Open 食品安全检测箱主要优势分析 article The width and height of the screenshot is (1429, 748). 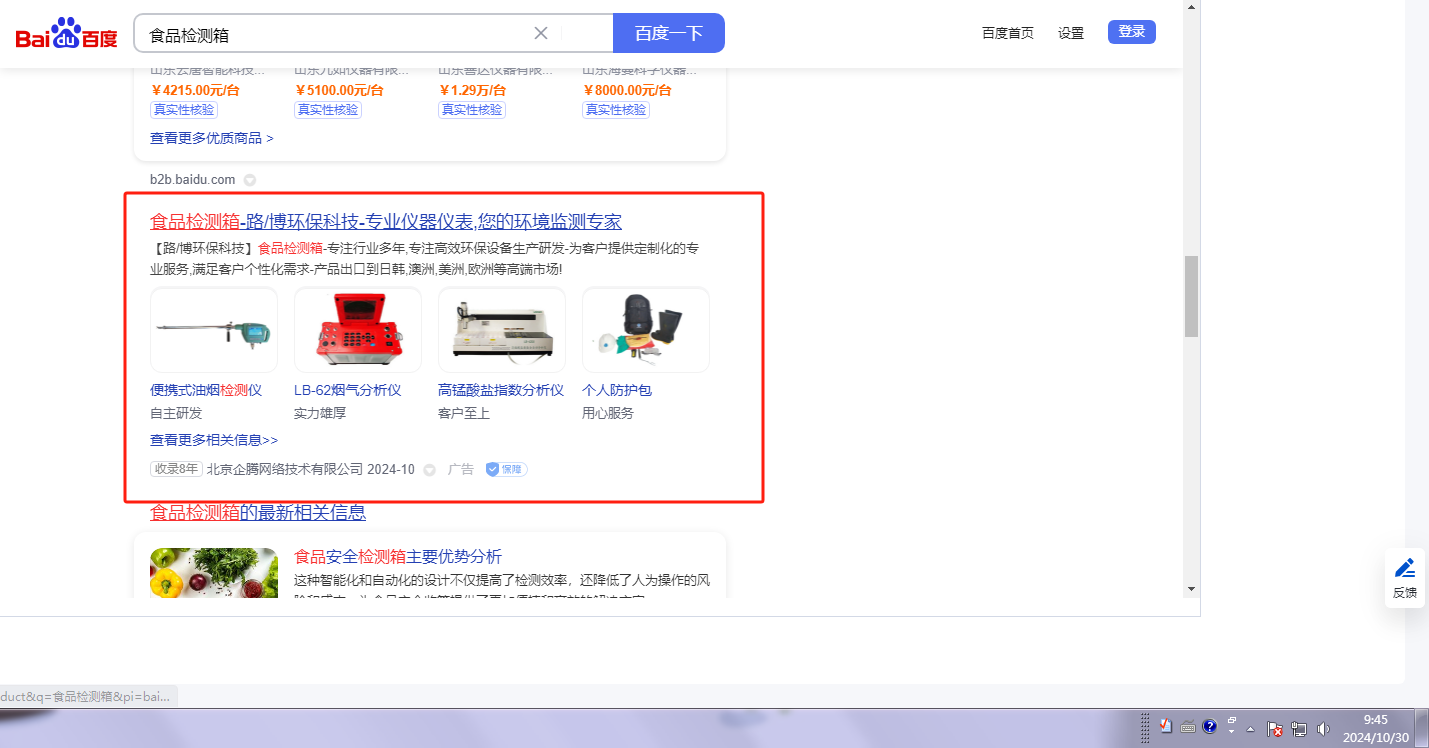pos(398,557)
